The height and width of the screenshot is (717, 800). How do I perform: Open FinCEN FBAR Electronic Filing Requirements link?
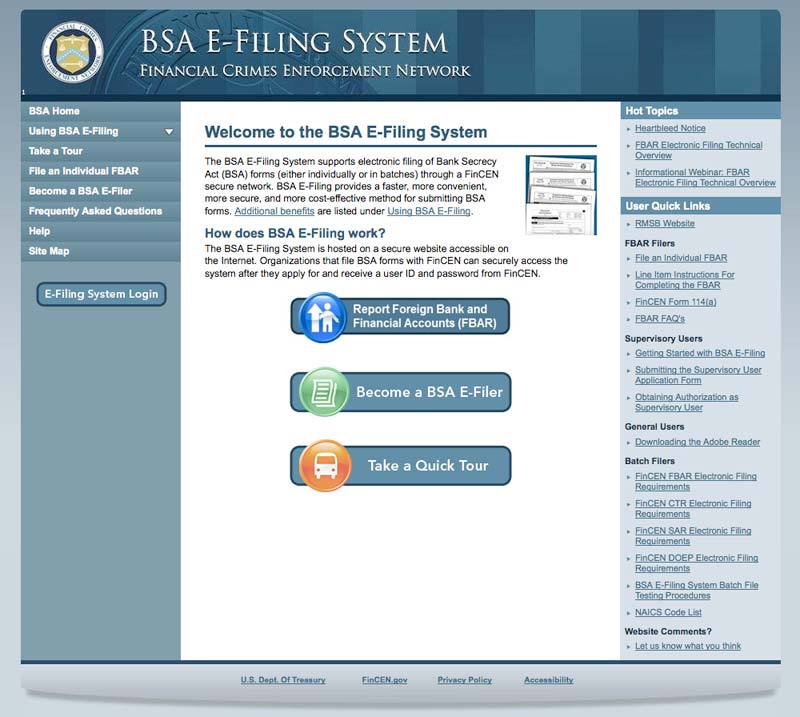tap(695, 481)
